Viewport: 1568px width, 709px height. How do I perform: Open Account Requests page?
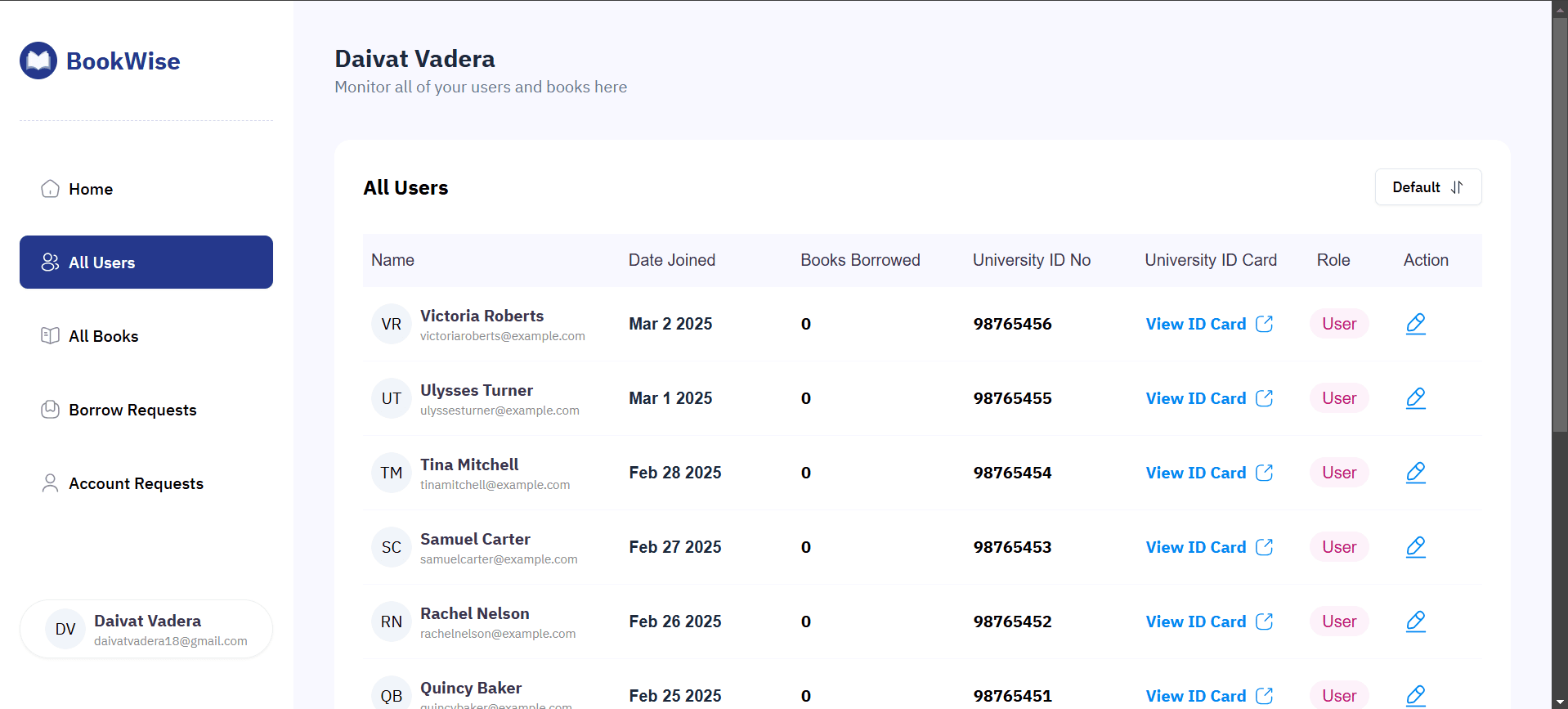pyautogui.click(x=136, y=483)
